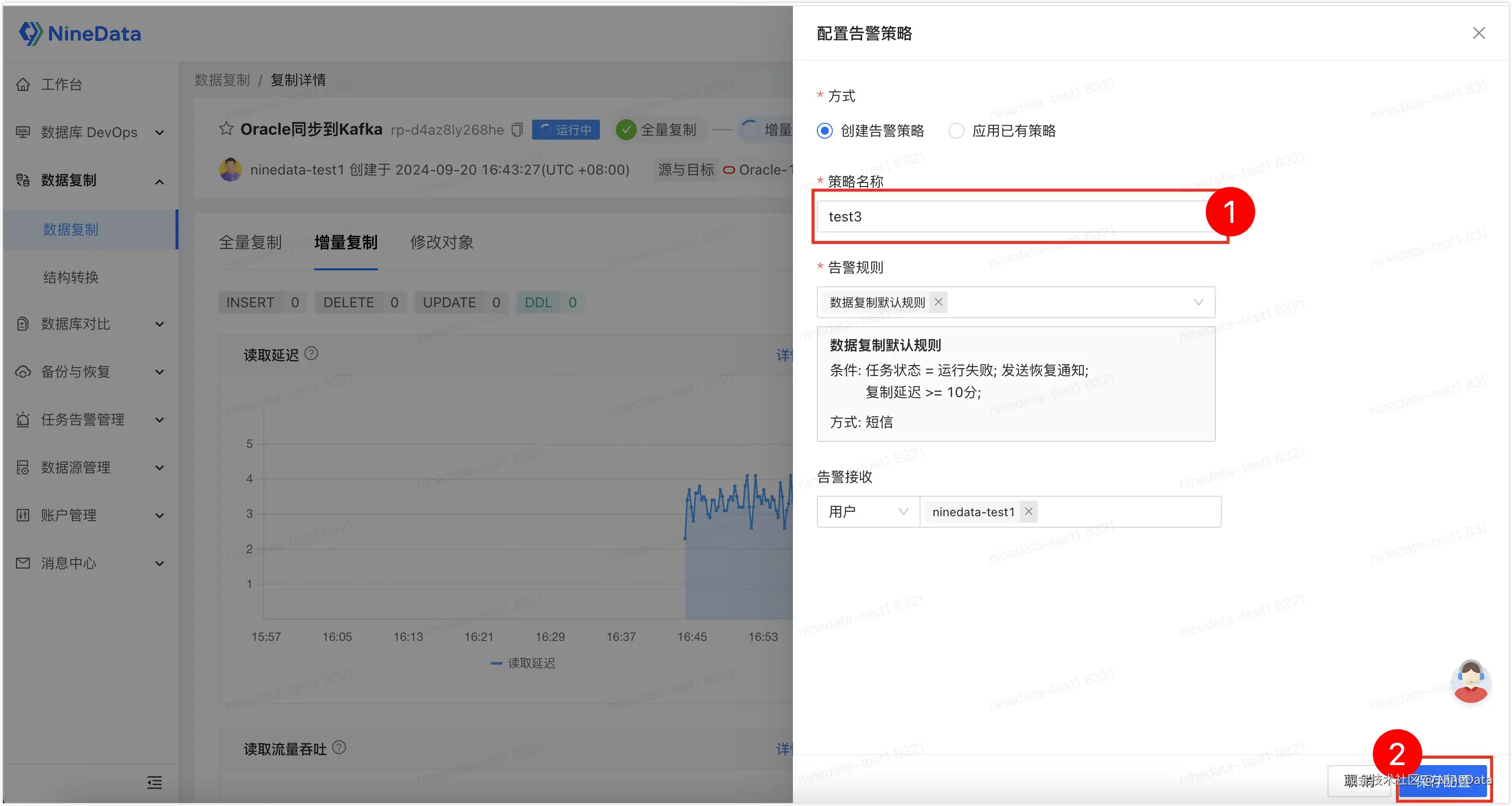The image size is (1512, 806).
Task: Open the 告警规则 dropdown
Action: [1197, 302]
